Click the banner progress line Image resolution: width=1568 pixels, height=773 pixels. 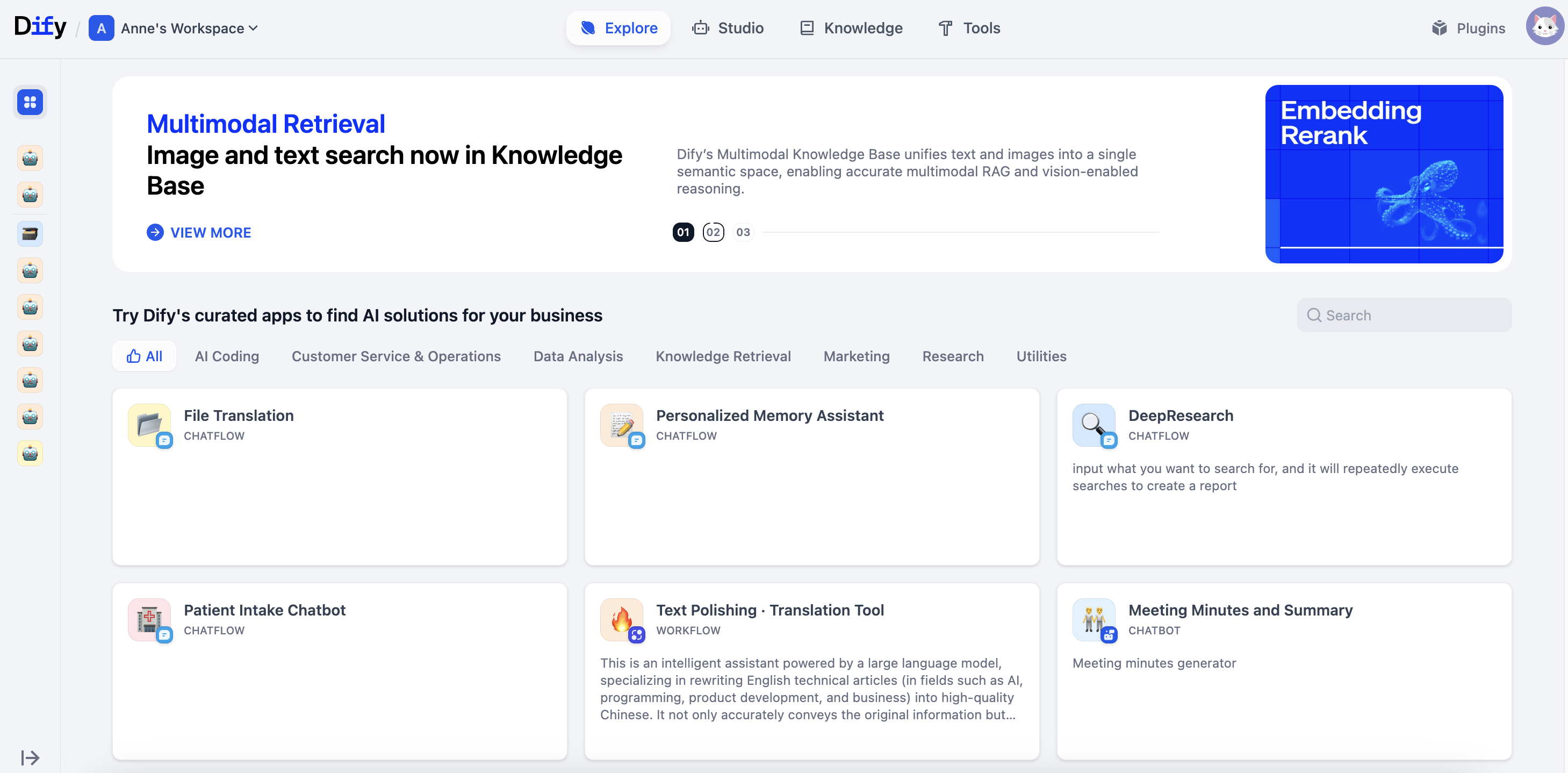pyautogui.click(x=961, y=232)
